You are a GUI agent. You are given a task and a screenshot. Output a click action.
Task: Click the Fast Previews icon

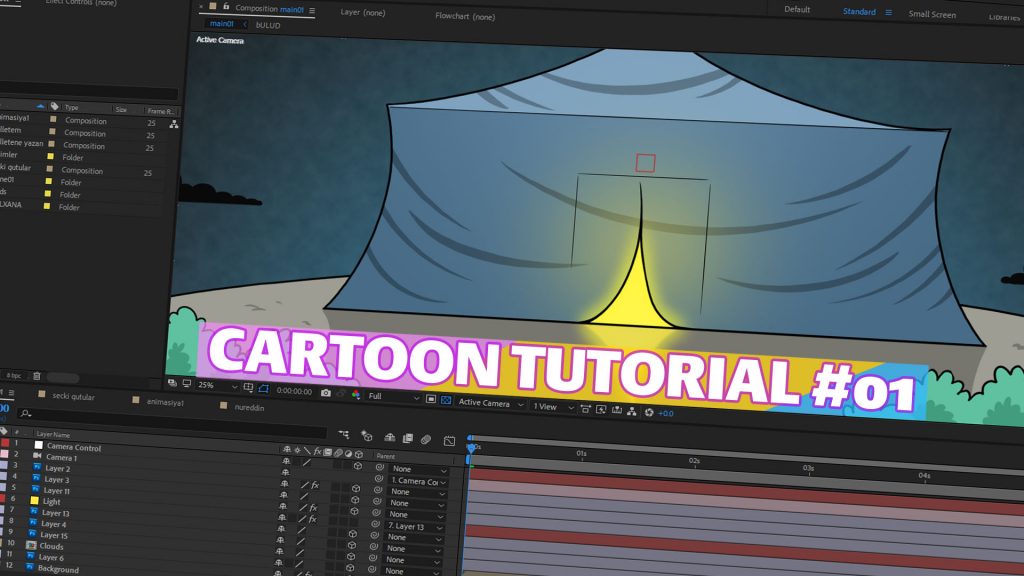tap(601, 409)
